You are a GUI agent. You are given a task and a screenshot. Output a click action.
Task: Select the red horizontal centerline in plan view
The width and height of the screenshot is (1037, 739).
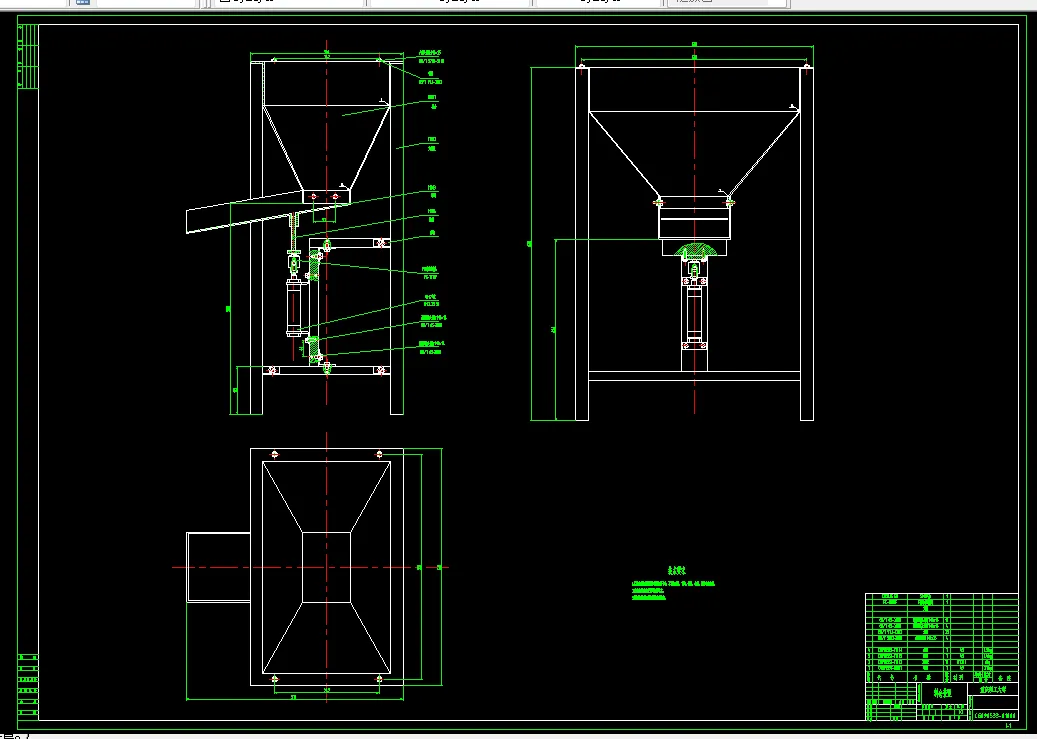tap(310, 567)
